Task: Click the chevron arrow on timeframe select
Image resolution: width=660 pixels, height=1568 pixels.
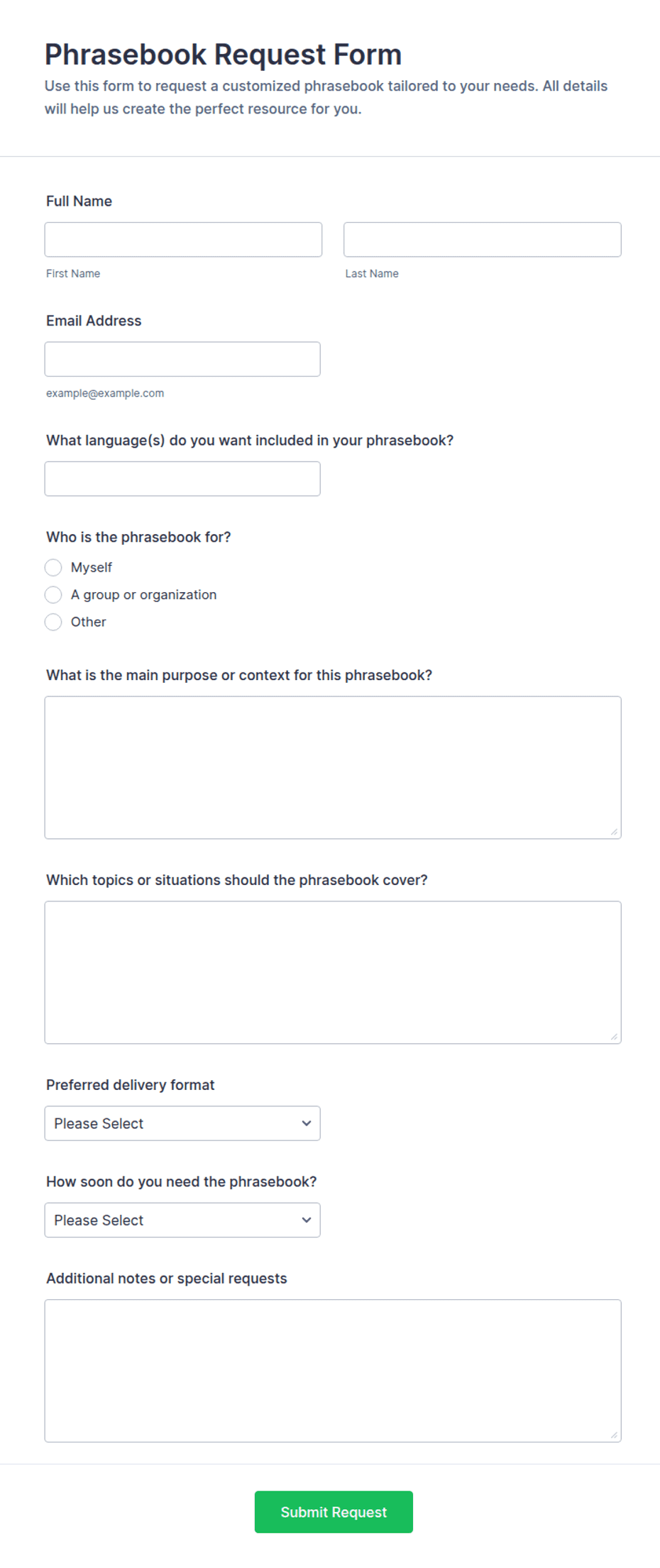Action: (307, 1220)
